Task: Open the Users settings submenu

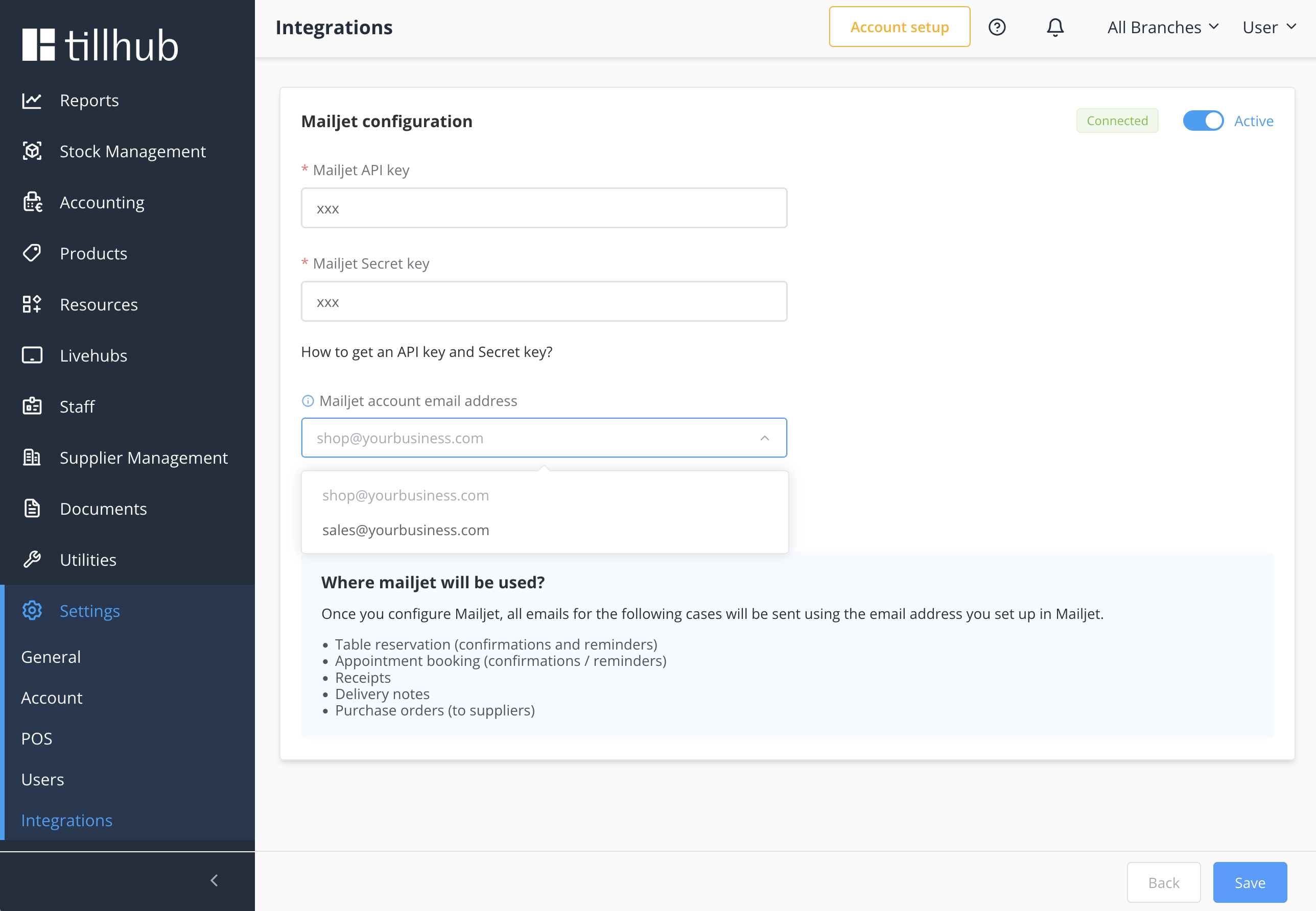Action: point(42,779)
